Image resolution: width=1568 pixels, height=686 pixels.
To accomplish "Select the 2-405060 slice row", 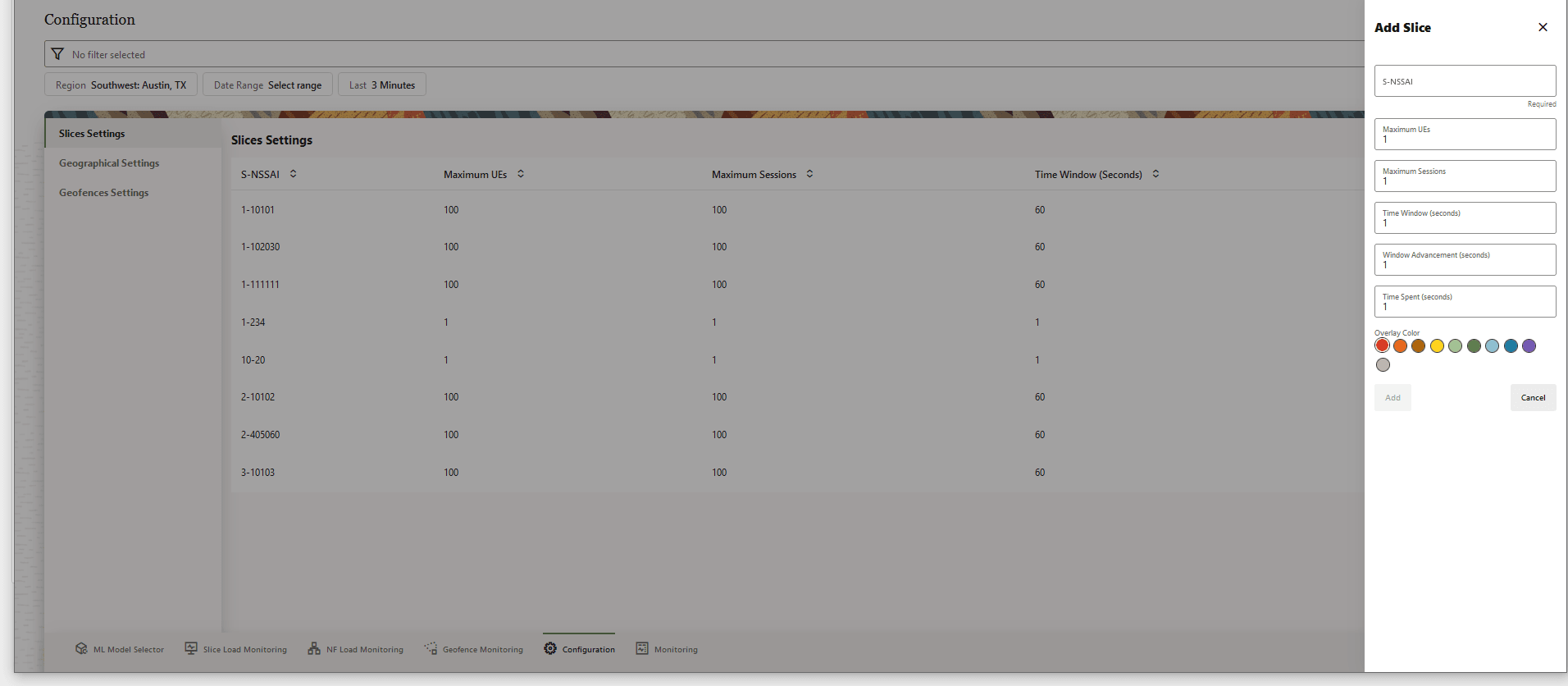I will 798,435.
